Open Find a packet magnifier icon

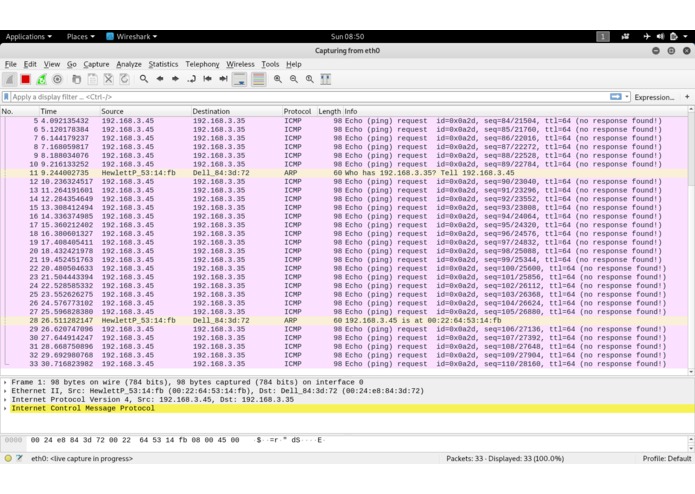click(x=144, y=79)
